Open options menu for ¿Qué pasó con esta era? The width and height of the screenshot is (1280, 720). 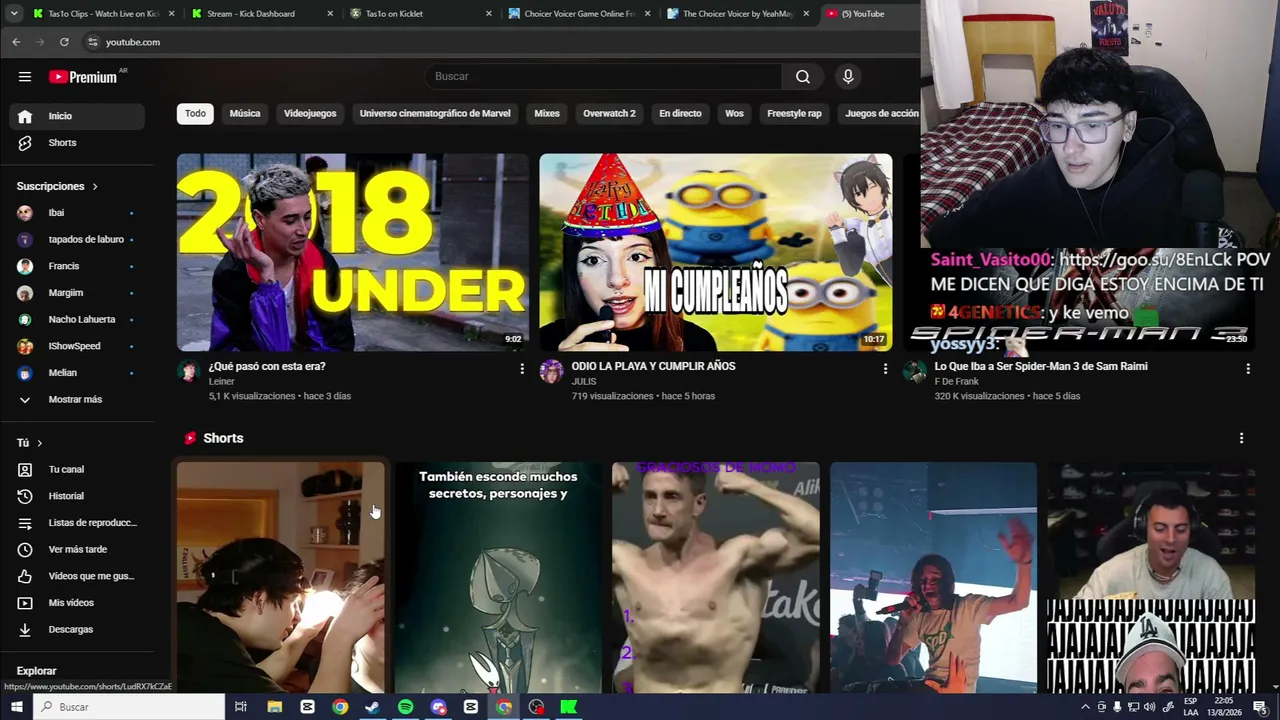pyautogui.click(x=521, y=369)
